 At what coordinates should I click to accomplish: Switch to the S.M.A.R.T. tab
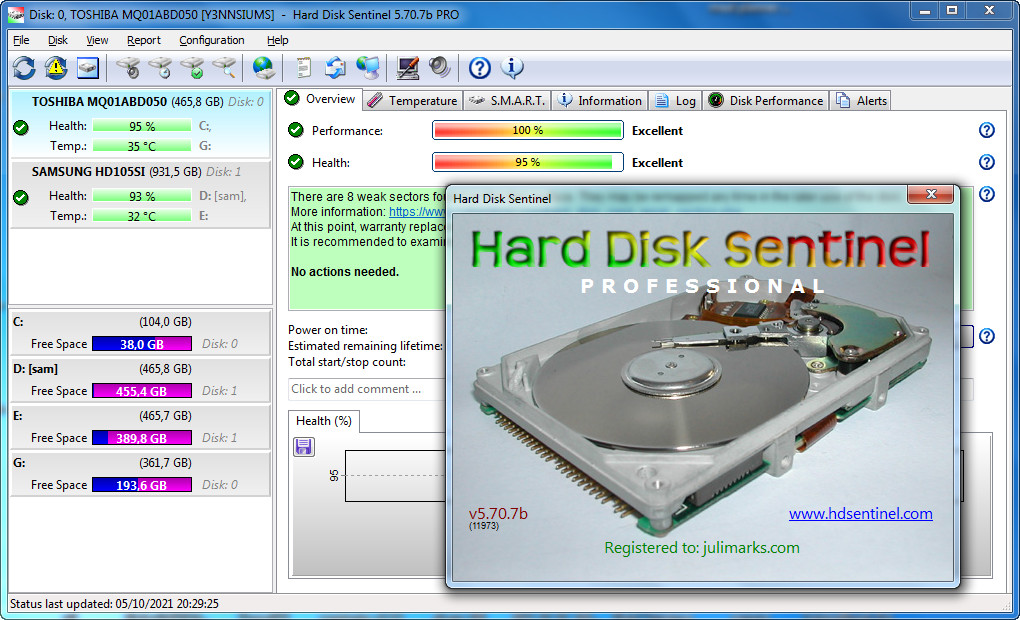click(x=507, y=100)
